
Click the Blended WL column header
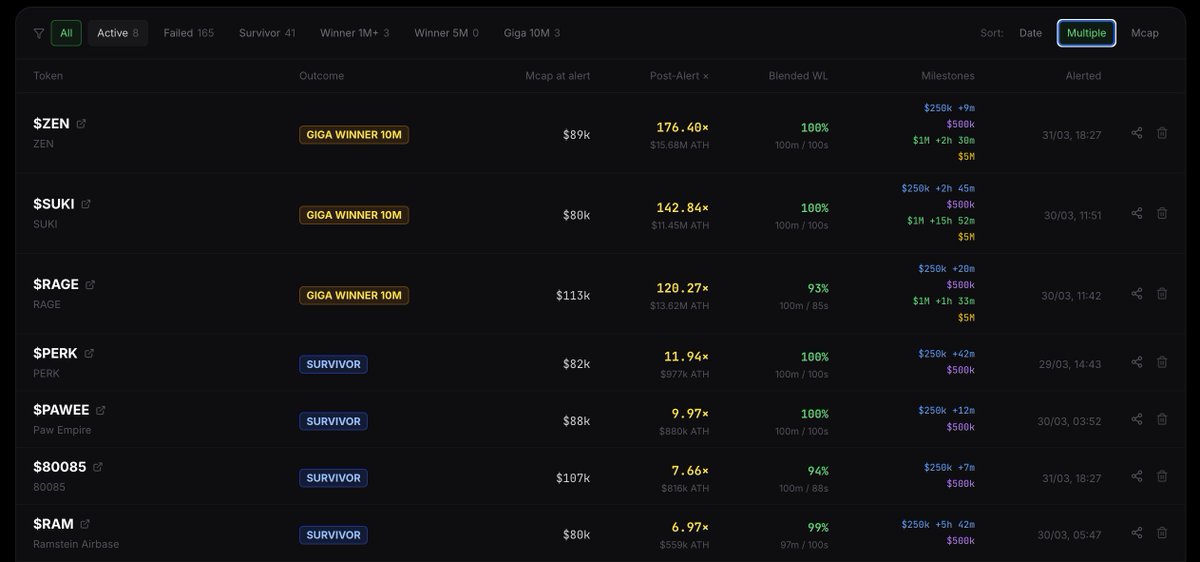tap(798, 76)
